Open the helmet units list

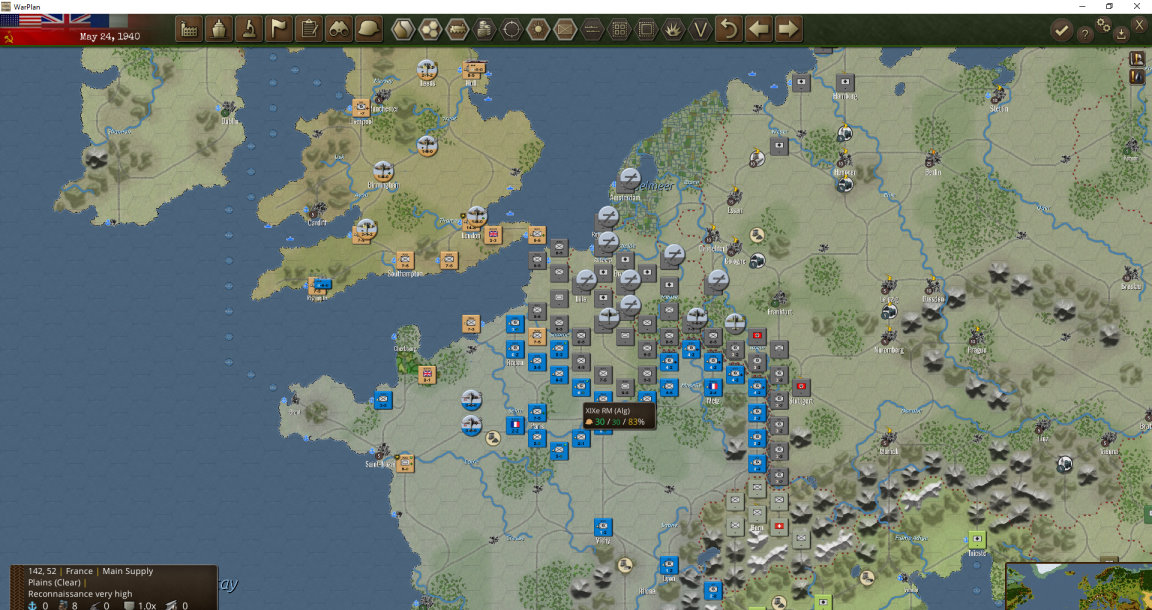tap(369, 29)
